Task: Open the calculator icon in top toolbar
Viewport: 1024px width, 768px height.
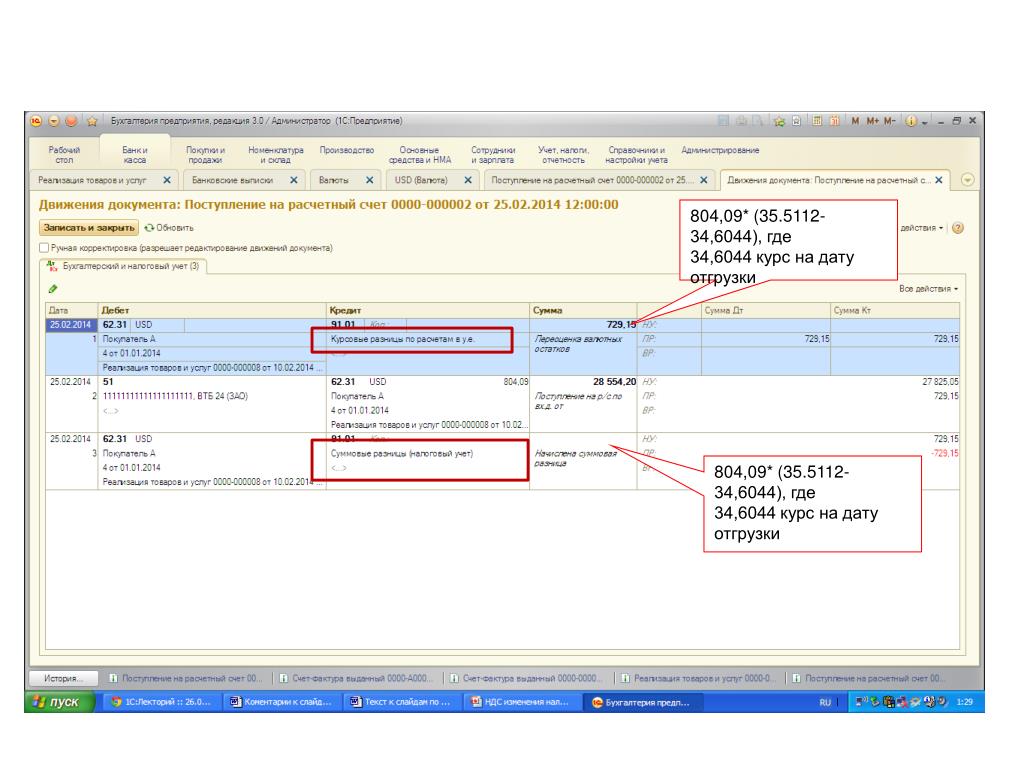Action: pyautogui.click(x=816, y=121)
